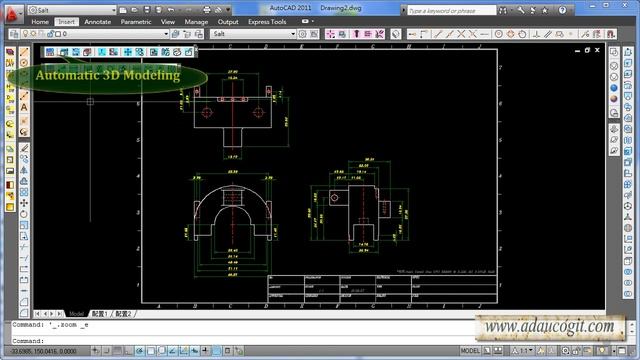Click the first icon in the floating 3D modeling toolbar
This screenshot has height=360, width=640.
tap(50, 52)
